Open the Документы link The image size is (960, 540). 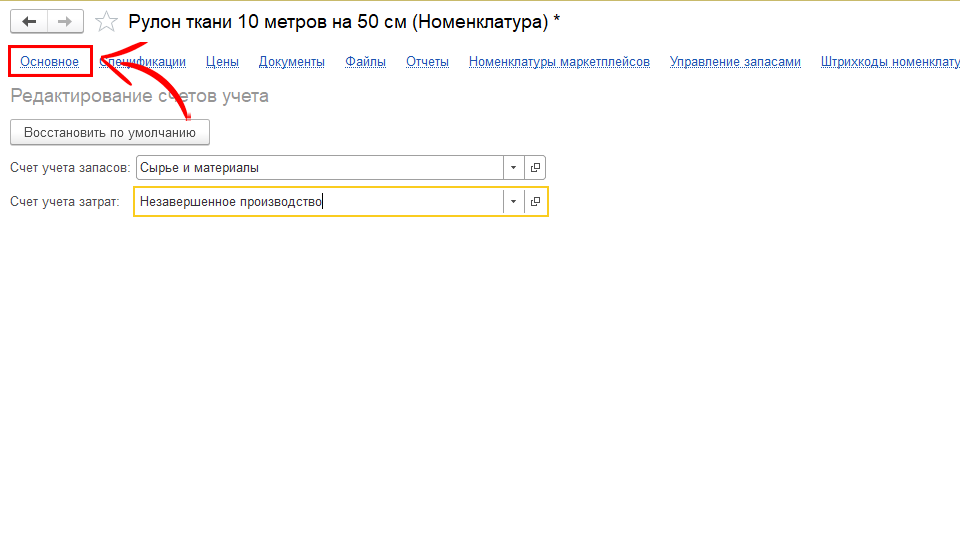[291, 62]
